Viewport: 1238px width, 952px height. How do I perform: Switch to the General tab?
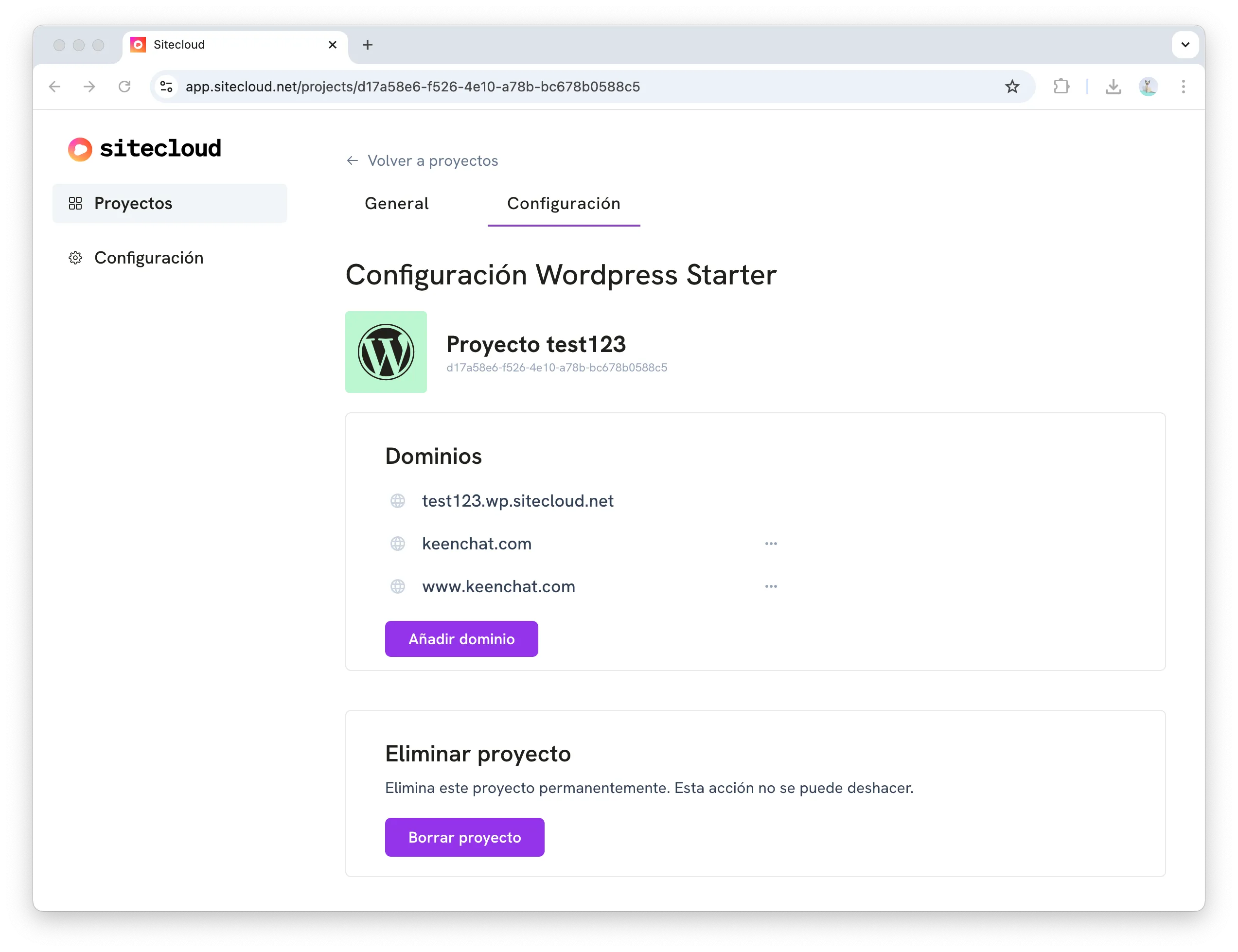397,203
